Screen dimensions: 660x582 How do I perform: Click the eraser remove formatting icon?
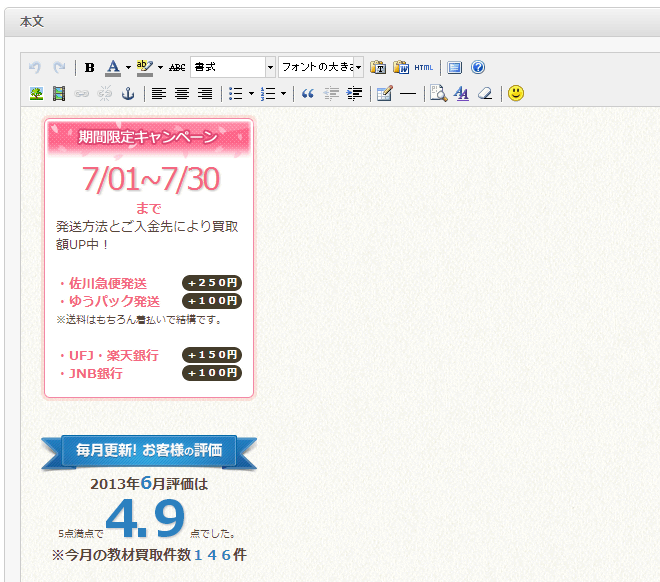pos(486,94)
